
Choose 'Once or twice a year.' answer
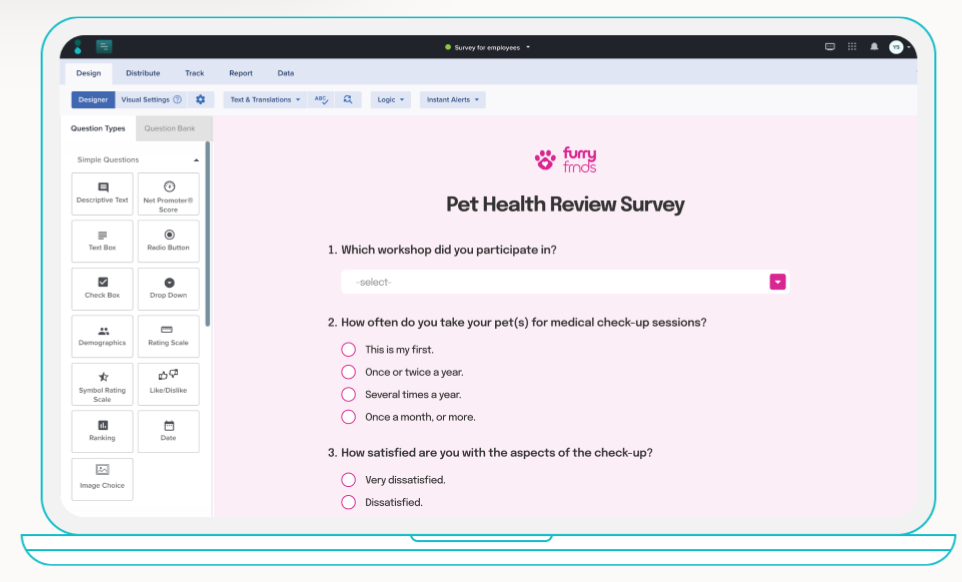click(x=348, y=372)
